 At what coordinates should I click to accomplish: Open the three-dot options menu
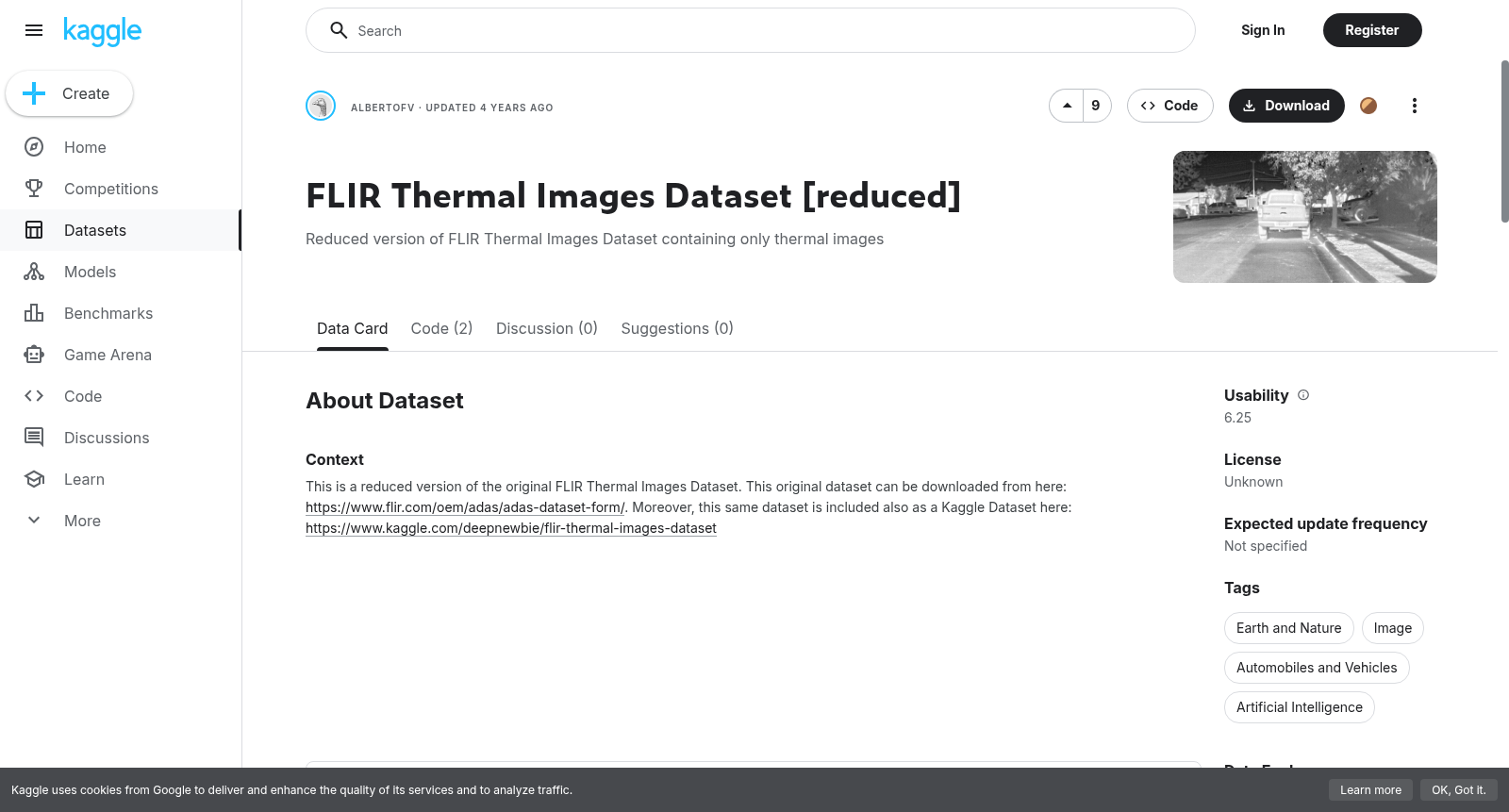[1414, 106]
